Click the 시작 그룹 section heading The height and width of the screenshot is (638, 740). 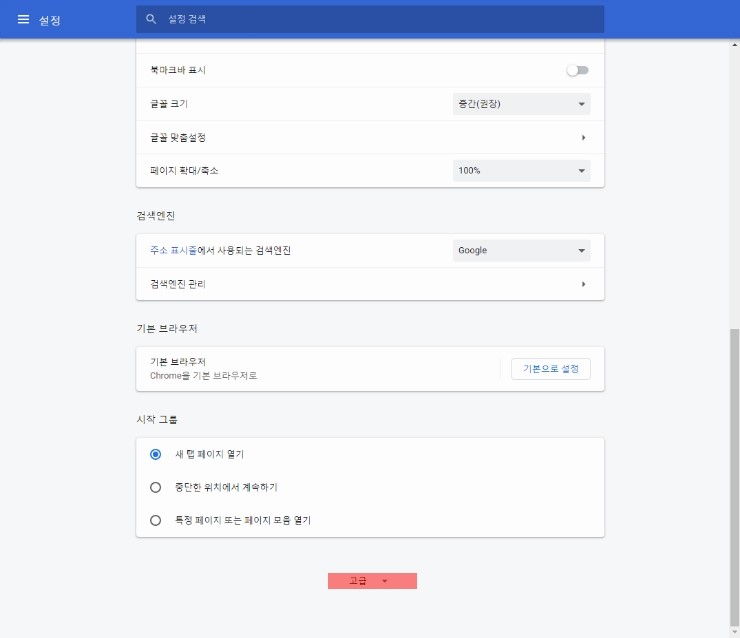click(157, 420)
